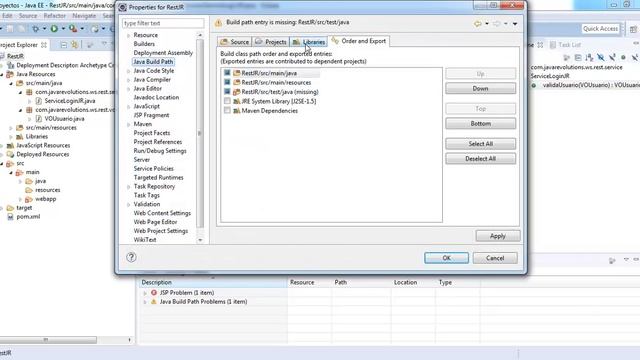Viewport: 640px width, 360px height.
Task: Toggle the RestJR/src/main/java export checkbox
Action: (227, 73)
